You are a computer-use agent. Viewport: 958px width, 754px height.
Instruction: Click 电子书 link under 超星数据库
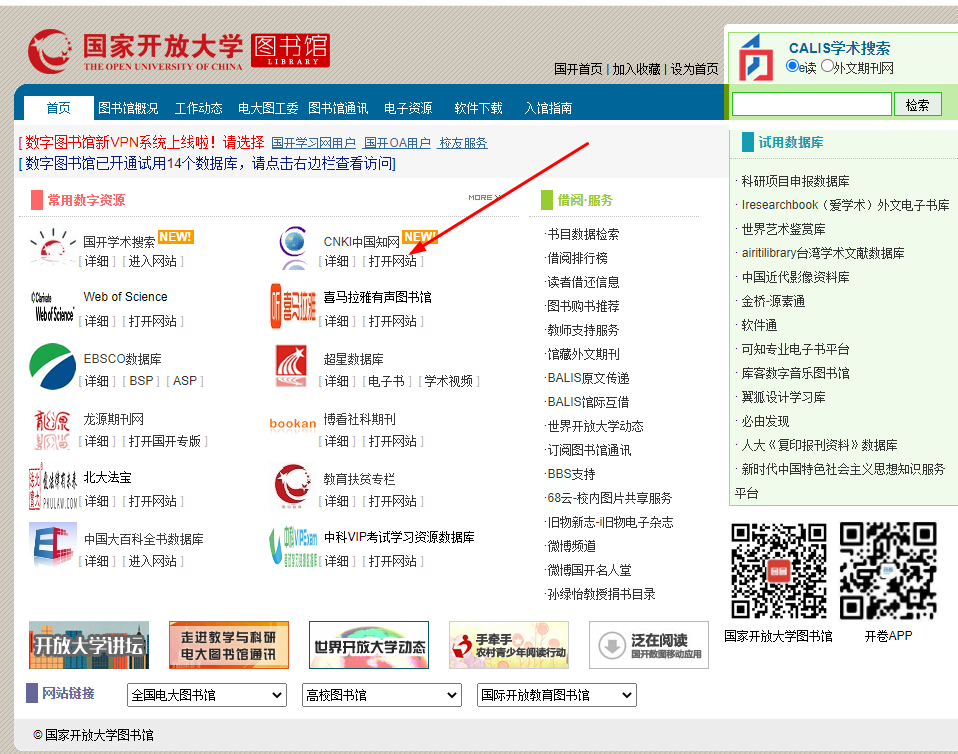387,381
